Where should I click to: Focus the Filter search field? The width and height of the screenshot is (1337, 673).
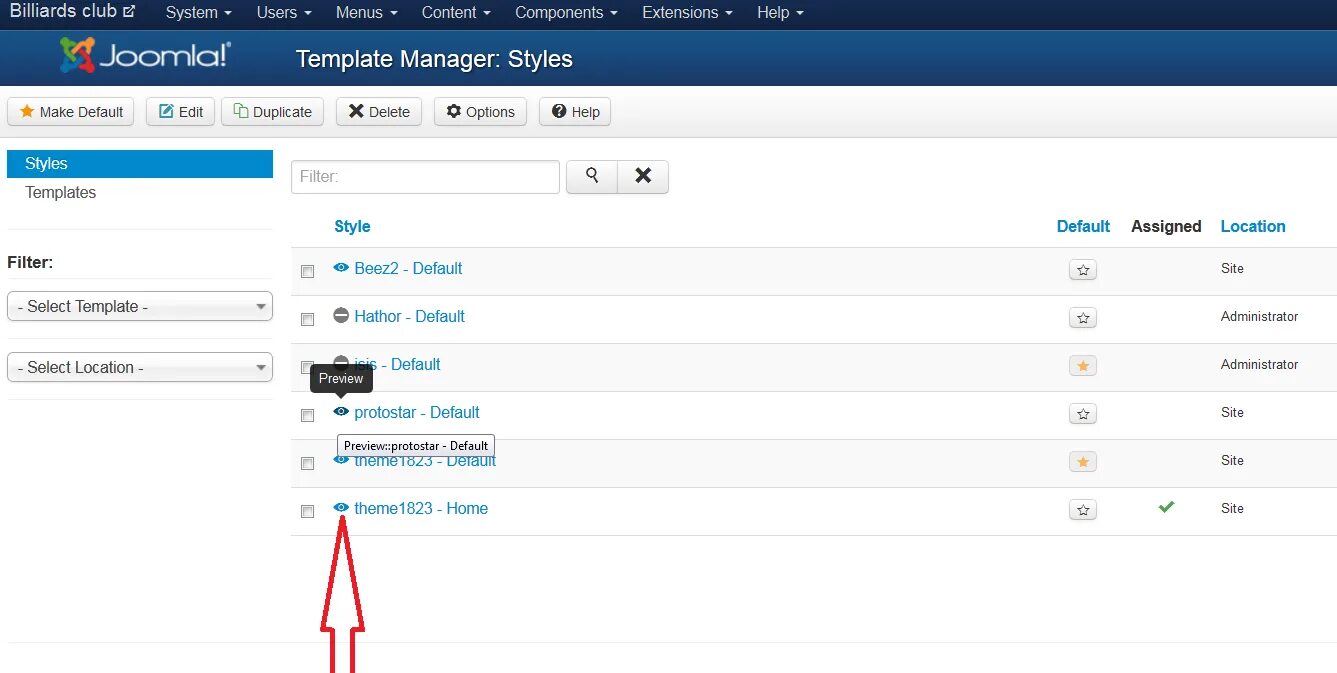(425, 177)
